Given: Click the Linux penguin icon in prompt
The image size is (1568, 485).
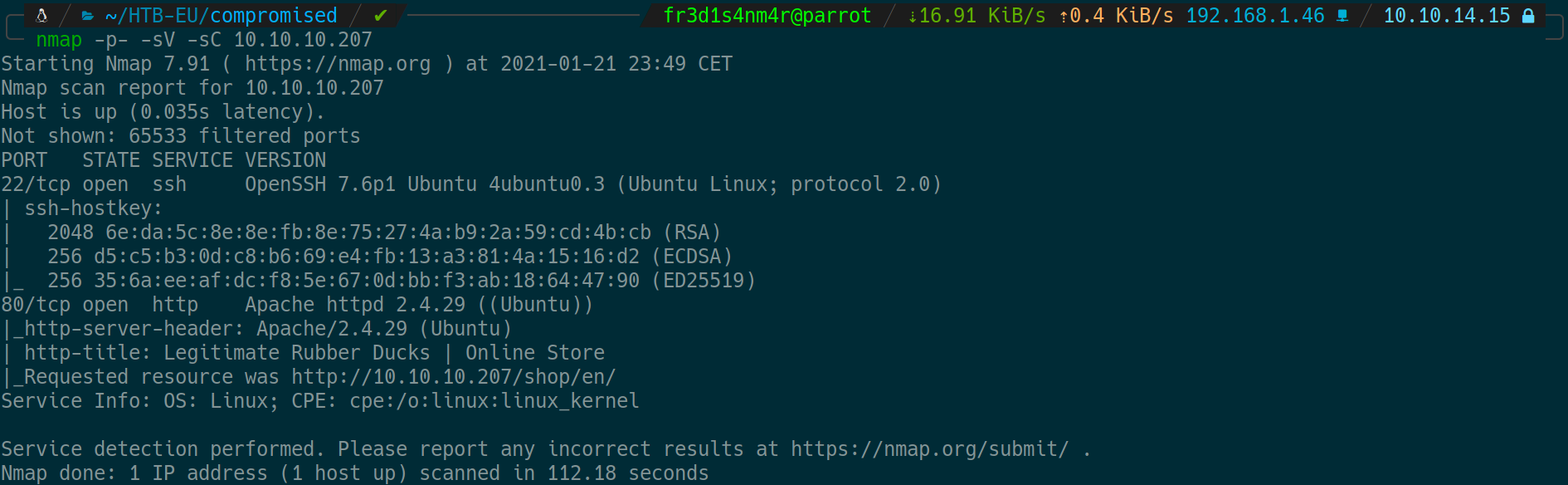Looking at the screenshot, I should click(41, 15).
